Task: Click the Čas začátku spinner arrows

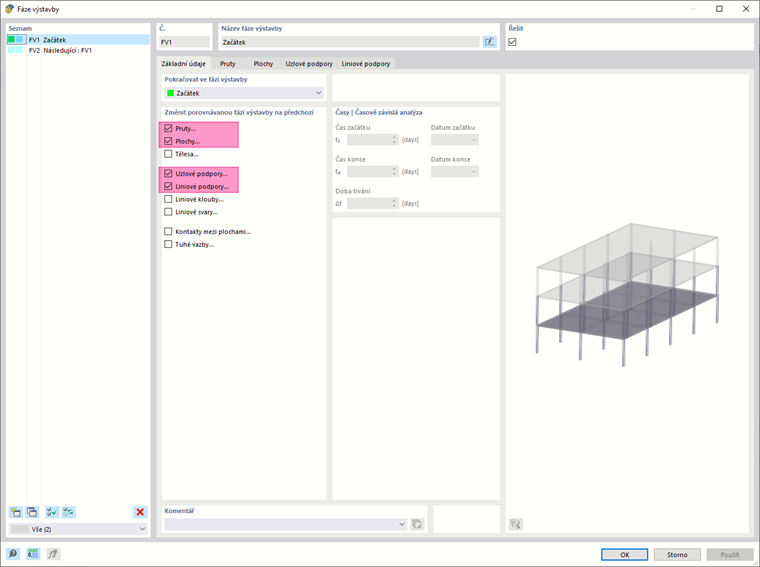Action: (x=394, y=140)
